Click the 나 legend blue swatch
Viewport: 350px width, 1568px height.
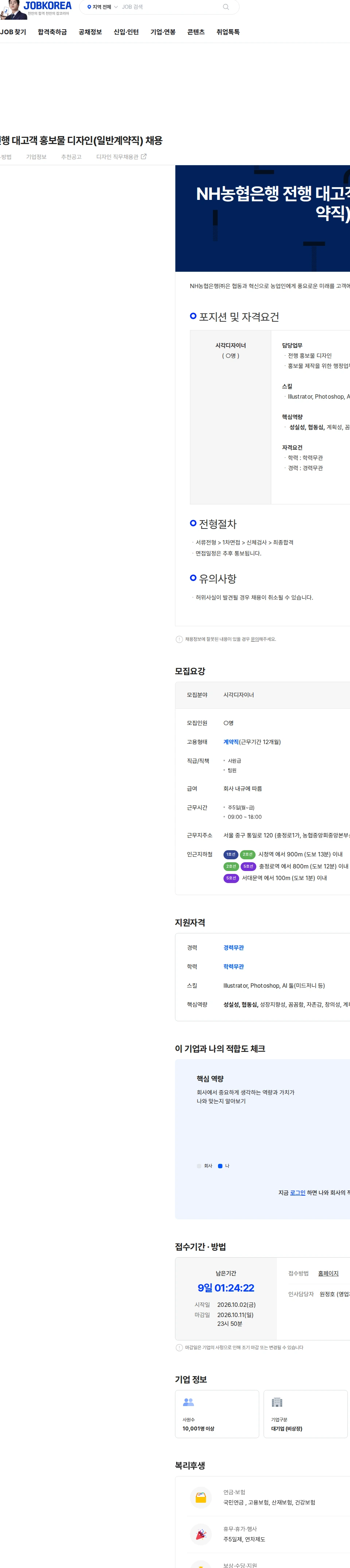click(220, 1166)
